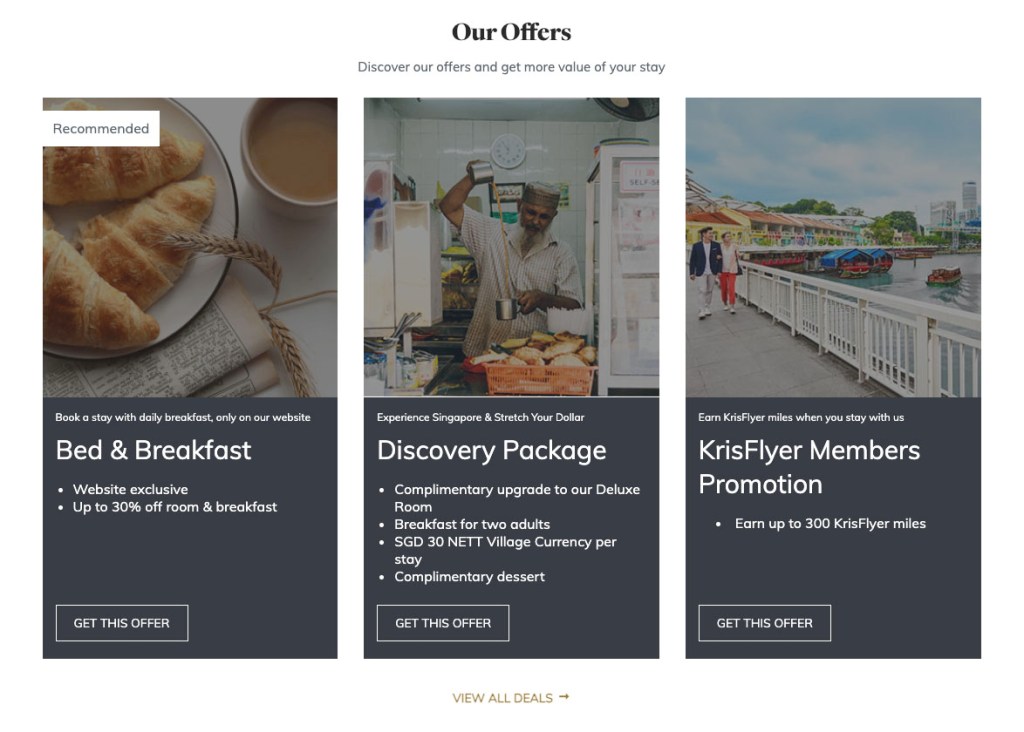
Task: Click 'Earn KrisFlyer miles when you stay' tagline
Action: point(801,417)
